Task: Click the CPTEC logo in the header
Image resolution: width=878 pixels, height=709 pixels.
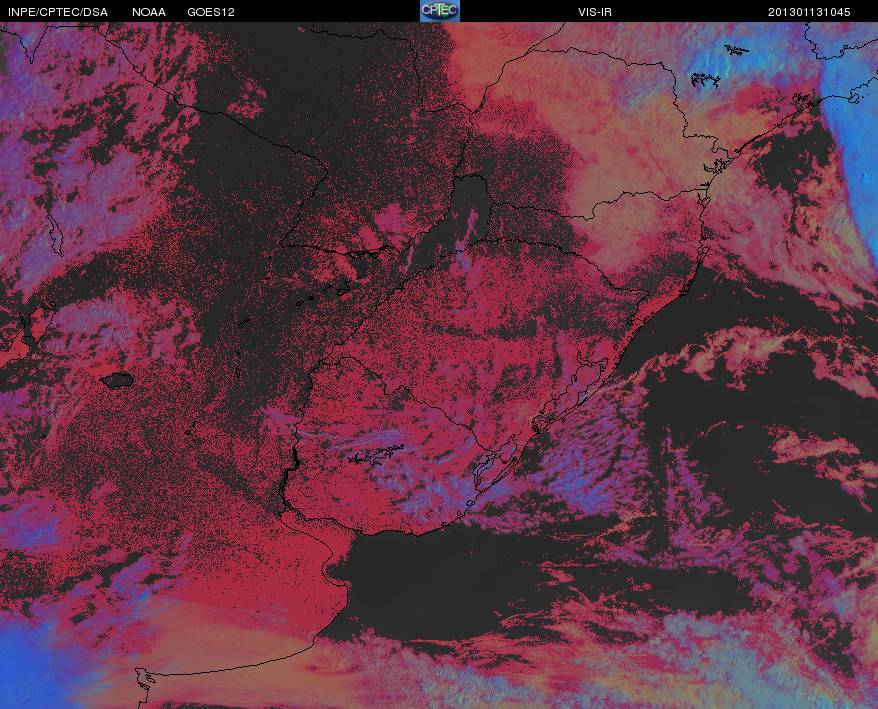Action: click(440, 11)
